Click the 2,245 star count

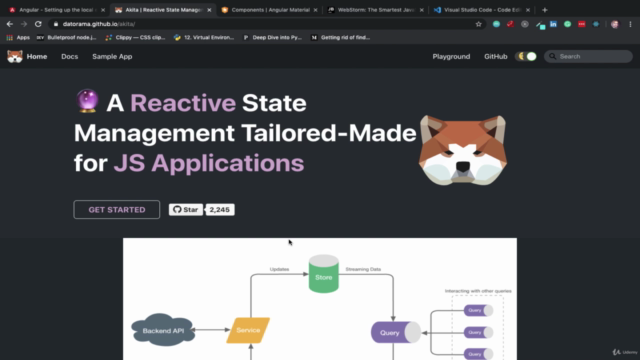(x=220, y=209)
